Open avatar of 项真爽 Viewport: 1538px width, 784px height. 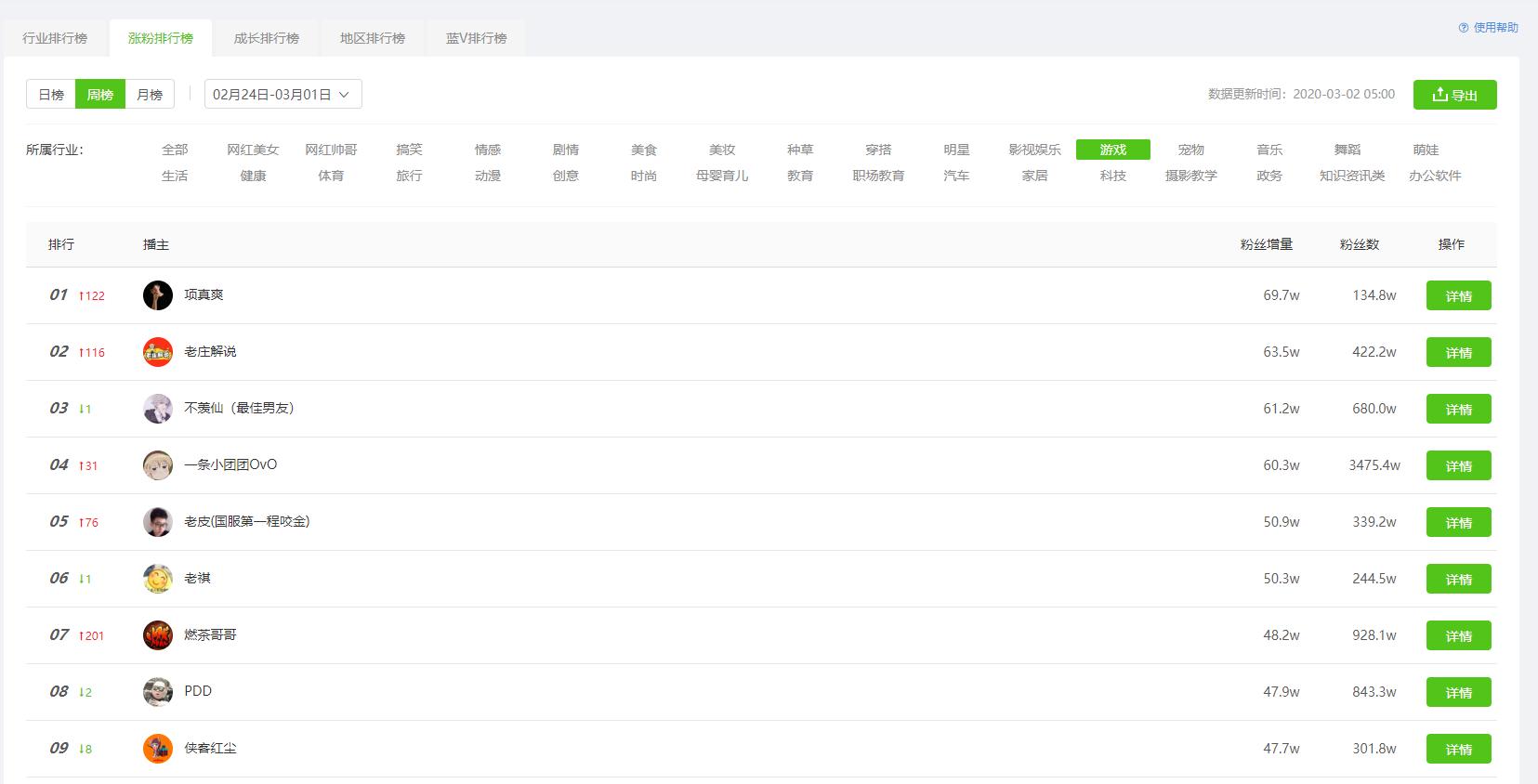tap(158, 295)
